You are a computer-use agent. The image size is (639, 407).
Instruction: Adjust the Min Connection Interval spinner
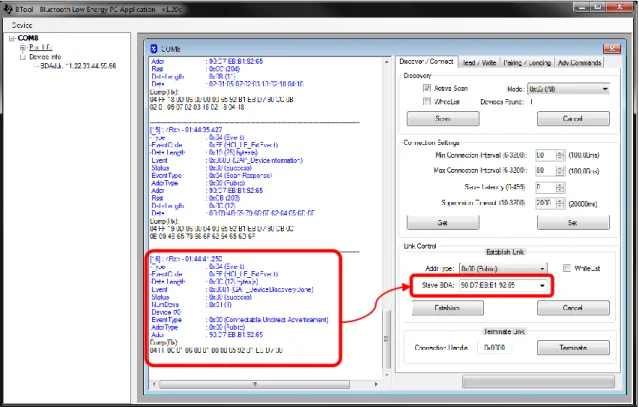coord(560,155)
